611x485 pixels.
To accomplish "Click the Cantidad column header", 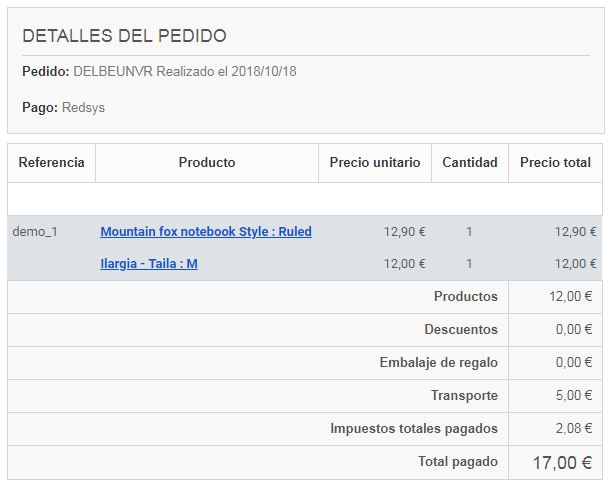I will [x=469, y=162].
